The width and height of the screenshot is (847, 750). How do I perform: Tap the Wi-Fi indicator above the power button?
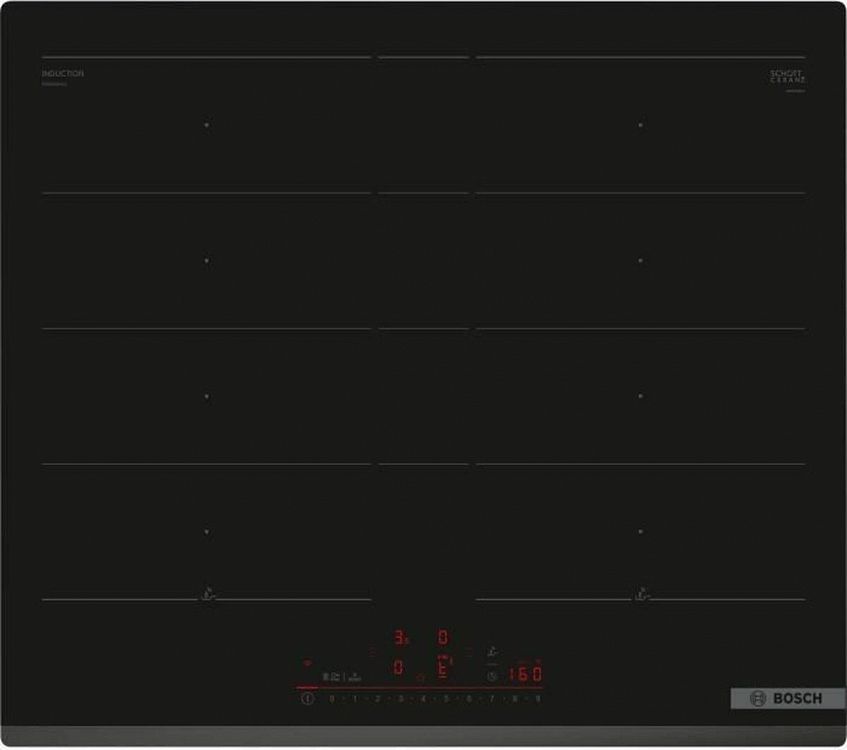pos(307,662)
